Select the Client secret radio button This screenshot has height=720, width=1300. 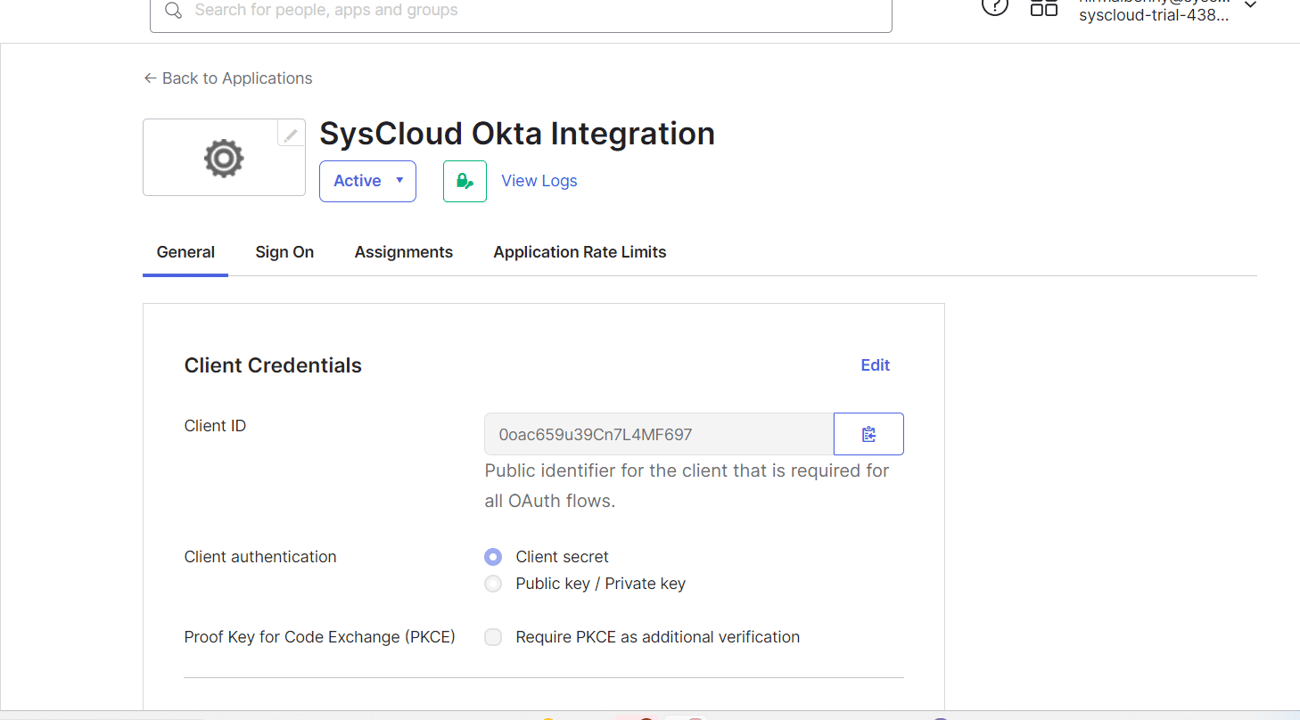tap(492, 556)
